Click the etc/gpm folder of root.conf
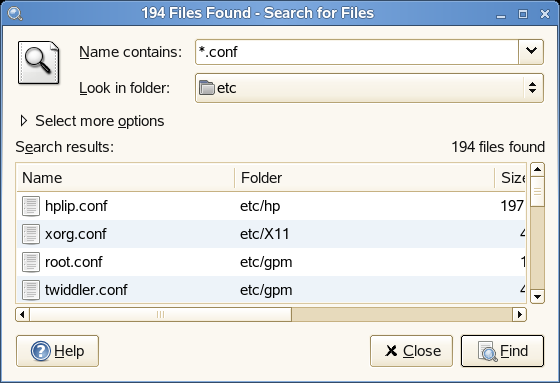Image resolution: width=560 pixels, height=383 pixels. [266, 262]
